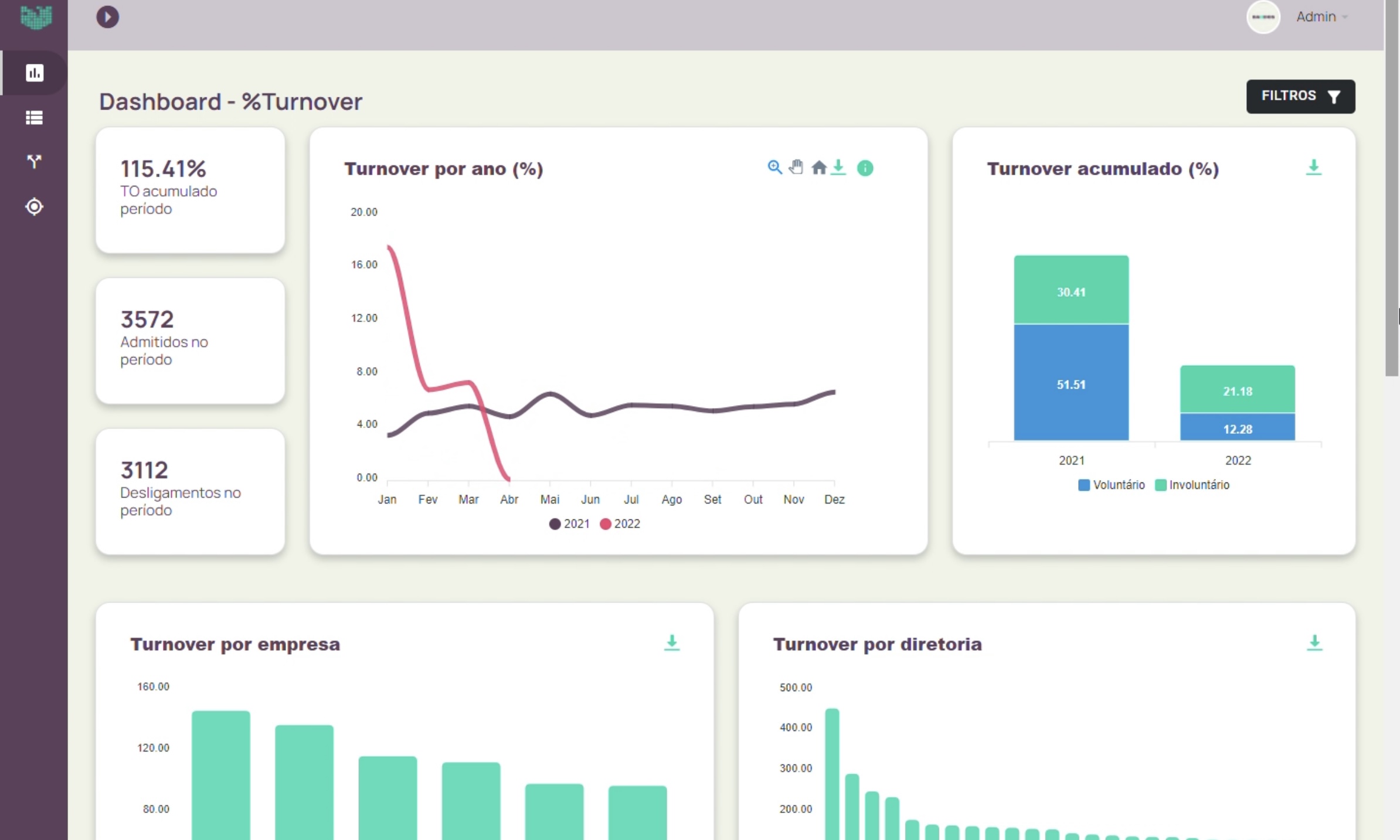The image size is (1400, 840).
Task: Download the Turnover por diretoria chart
Action: [1314, 642]
